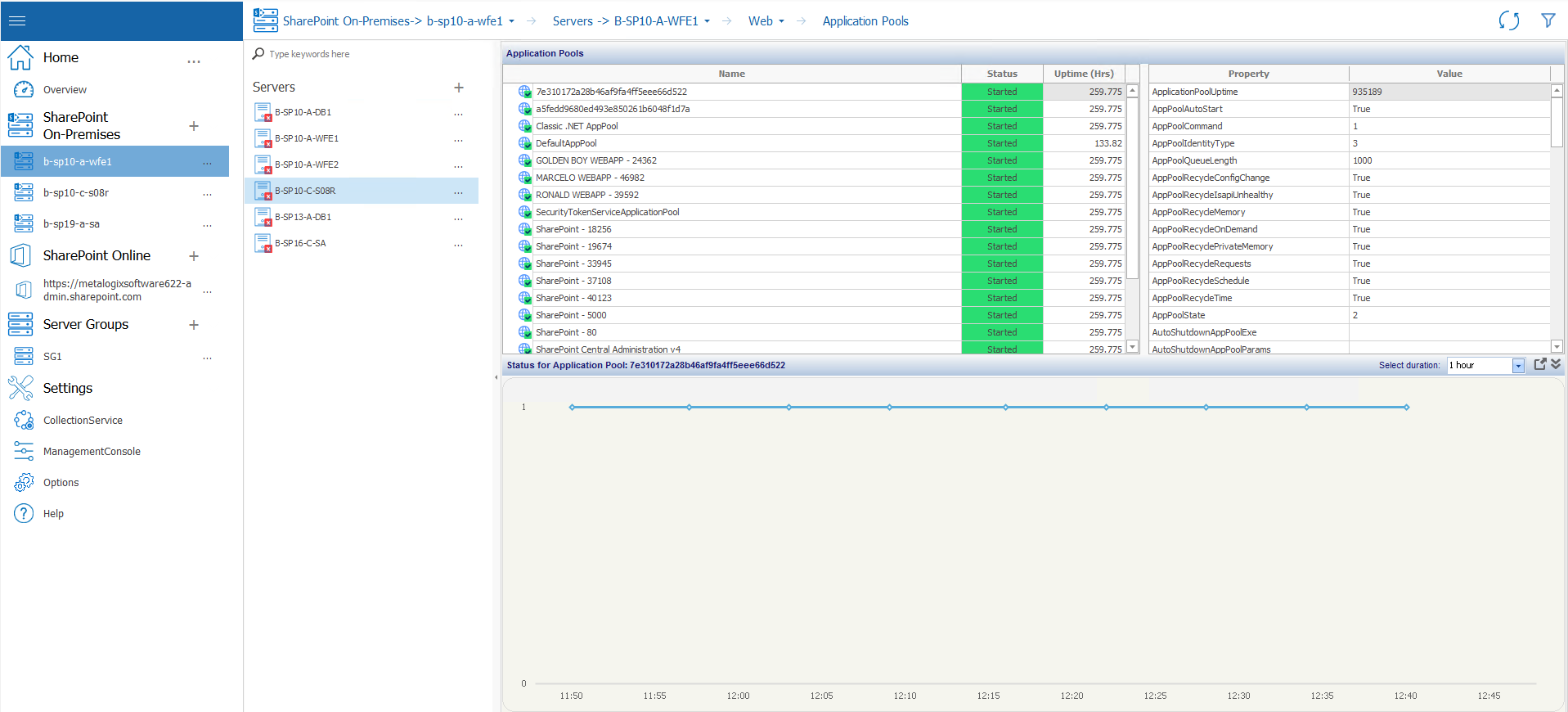Pop out the status chart window icon
This screenshot has height=712, width=1568.
click(1539, 365)
